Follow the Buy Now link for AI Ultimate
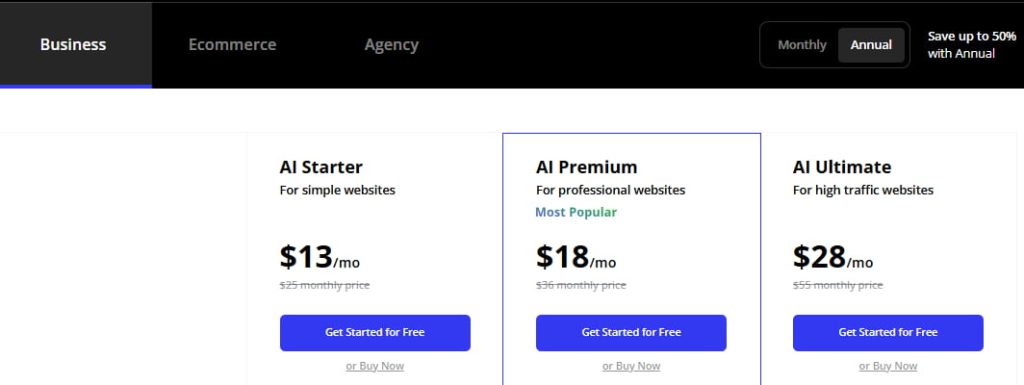Screen dimensions: 1024x385 click(888, 366)
